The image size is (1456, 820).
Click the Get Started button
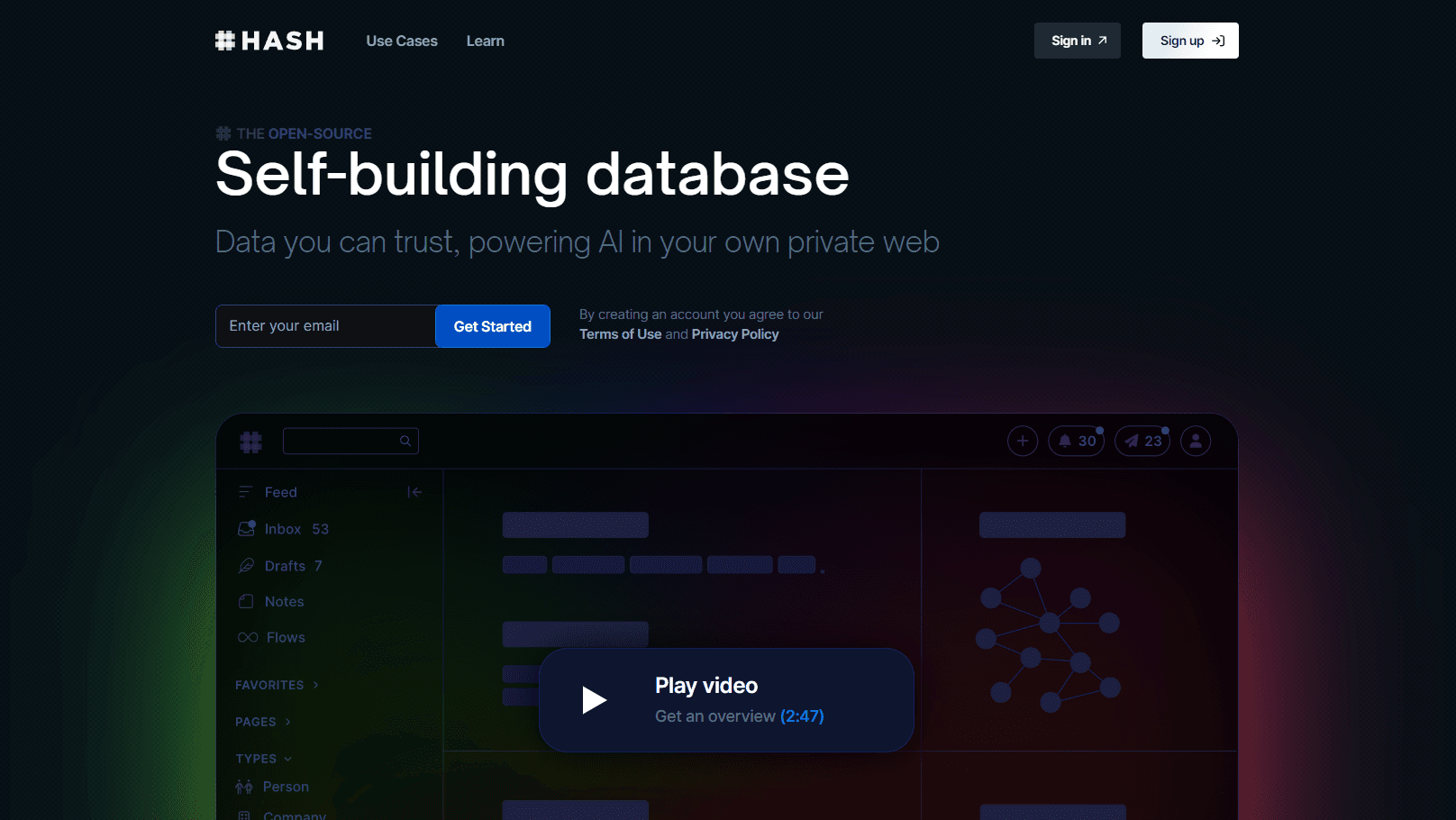point(493,326)
